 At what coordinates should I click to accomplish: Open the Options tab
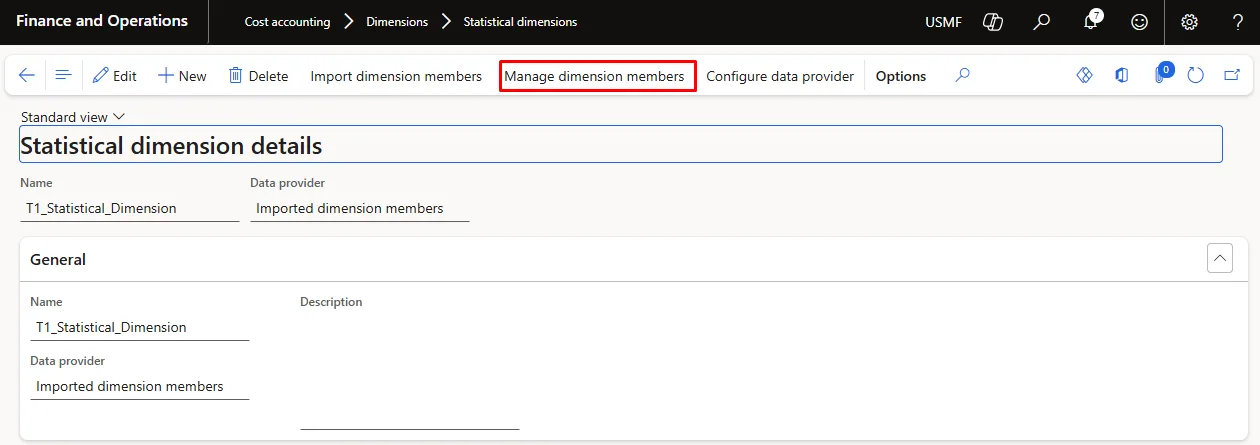pos(901,76)
